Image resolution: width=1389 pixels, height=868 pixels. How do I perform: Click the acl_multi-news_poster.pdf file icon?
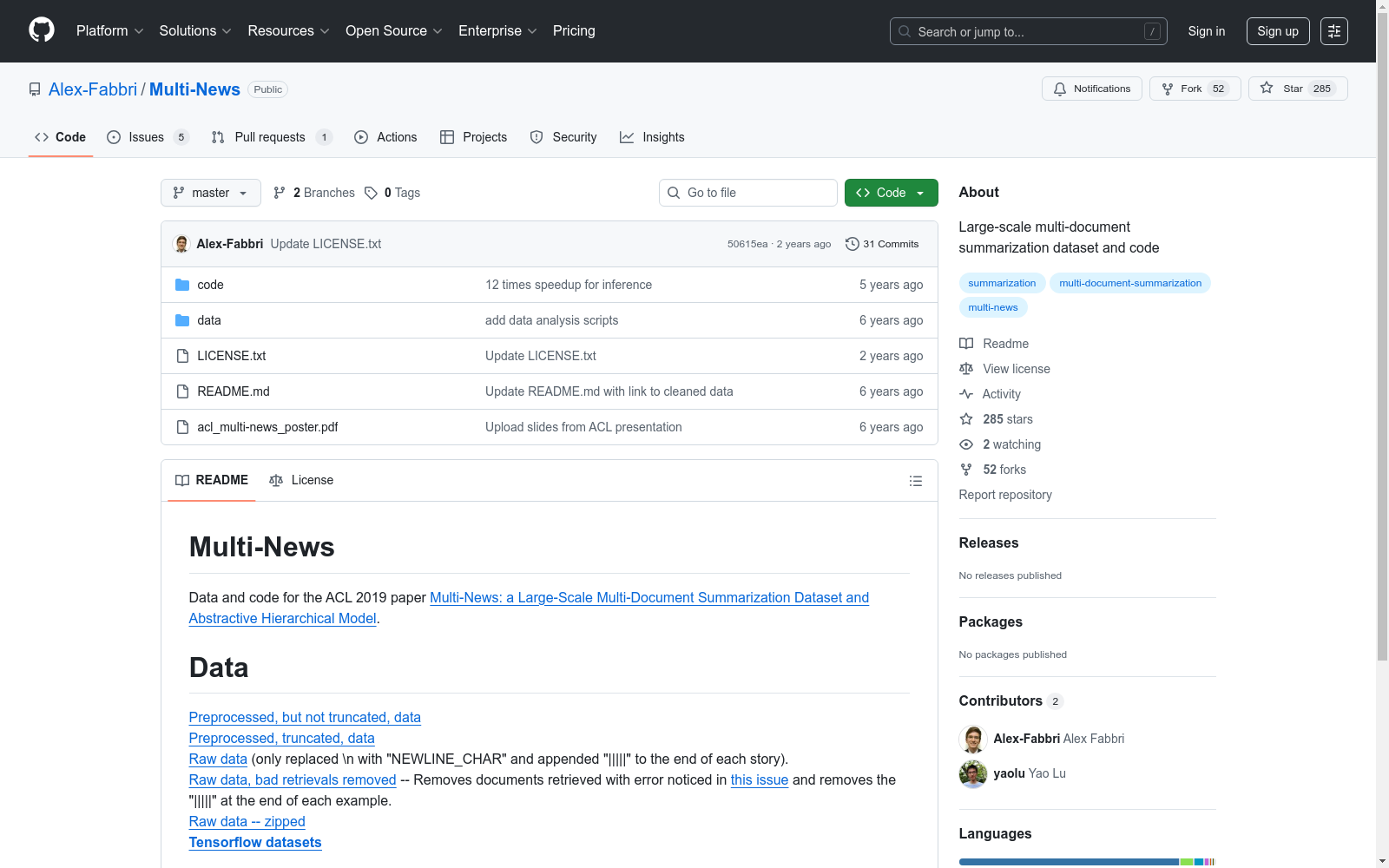[x=182, y=427]
